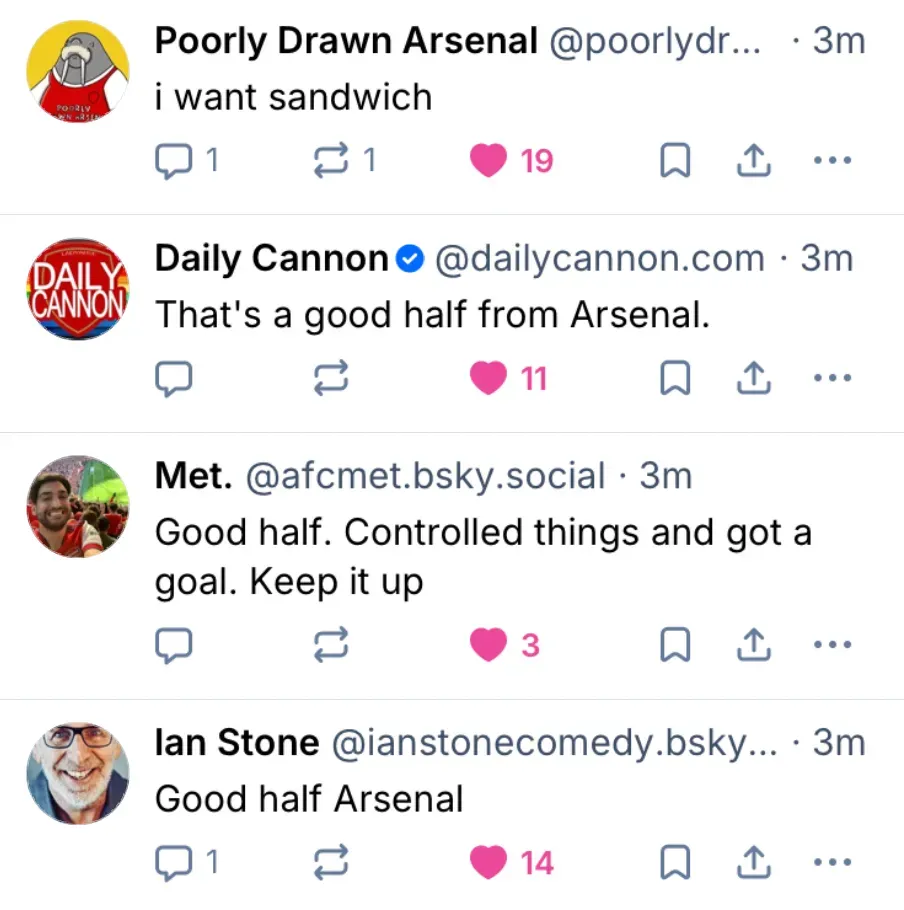
Task: Repost Daily Cannon's good half post
Action: point(331,378)
